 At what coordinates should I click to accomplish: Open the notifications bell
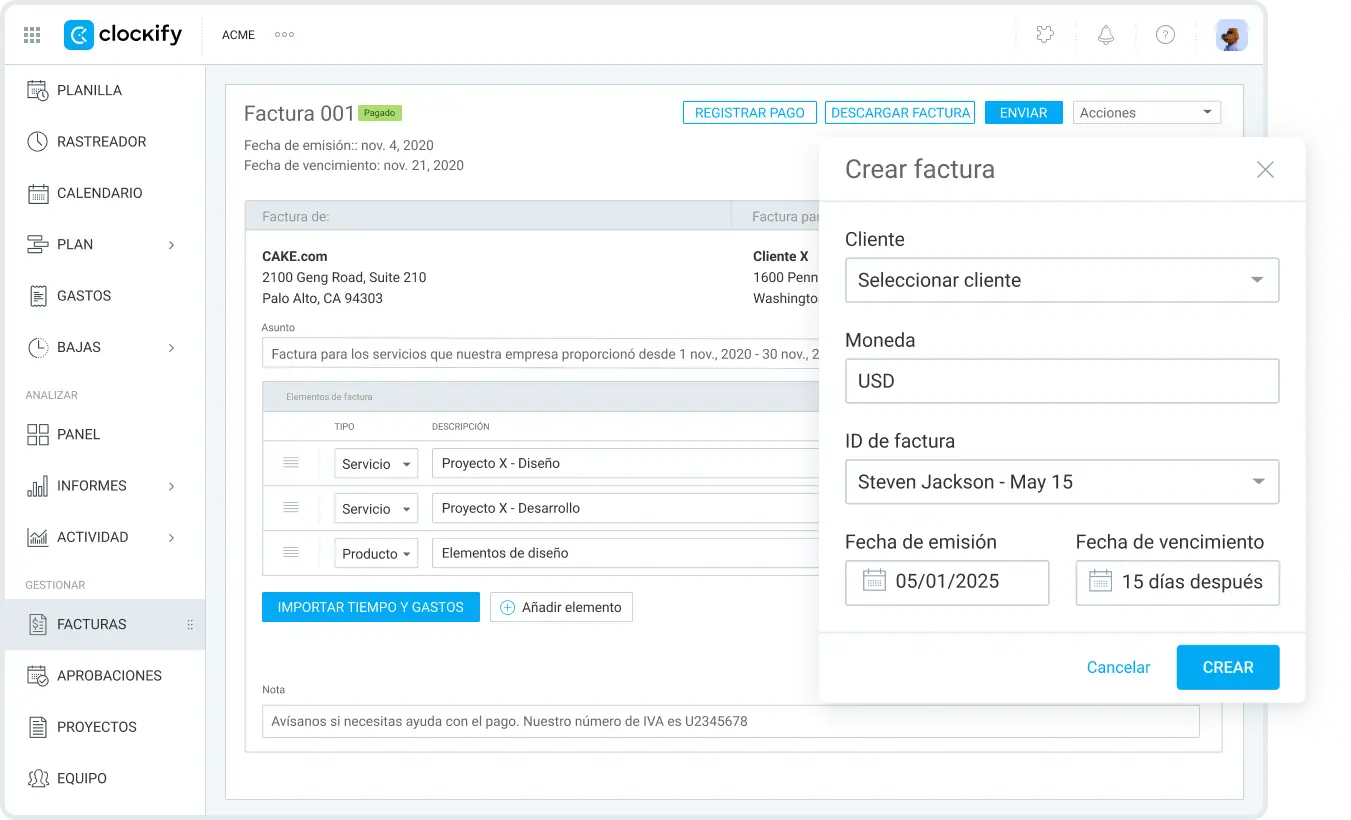tap(1105, 35)
